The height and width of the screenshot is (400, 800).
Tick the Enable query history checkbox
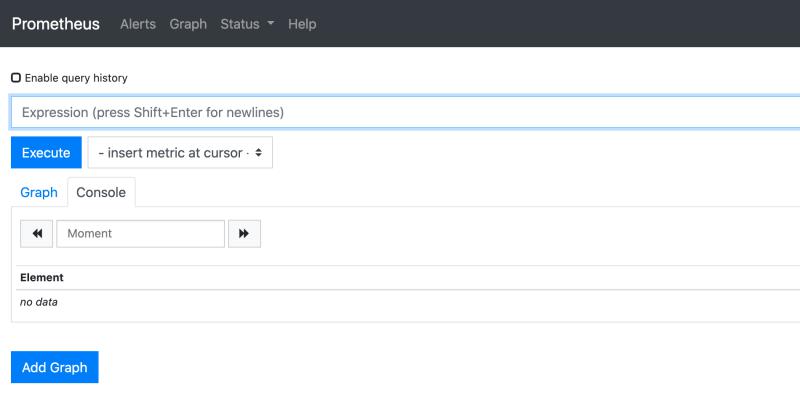(x=16, y=78)
